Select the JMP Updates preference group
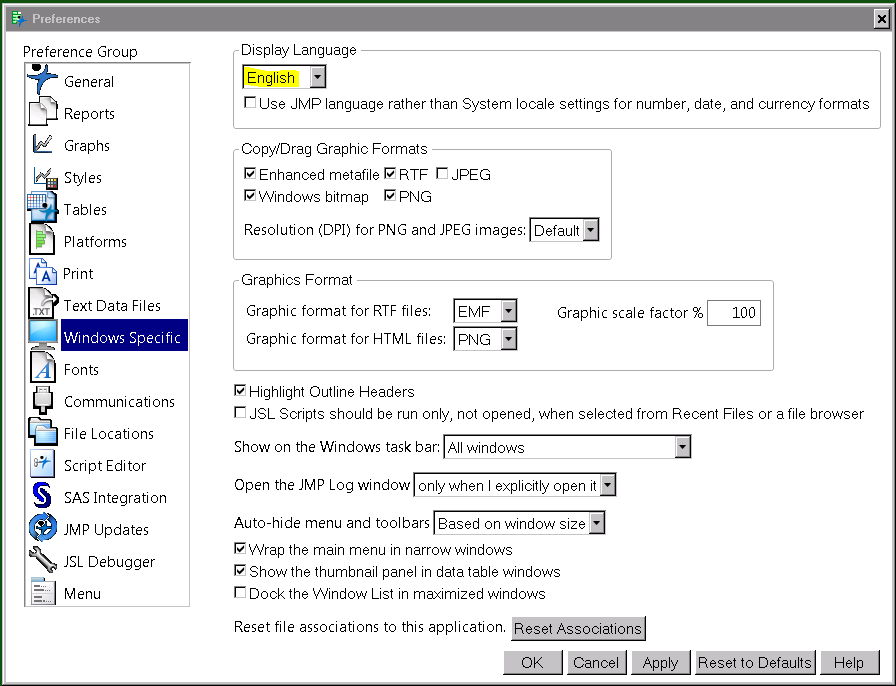 coord(106,530)
